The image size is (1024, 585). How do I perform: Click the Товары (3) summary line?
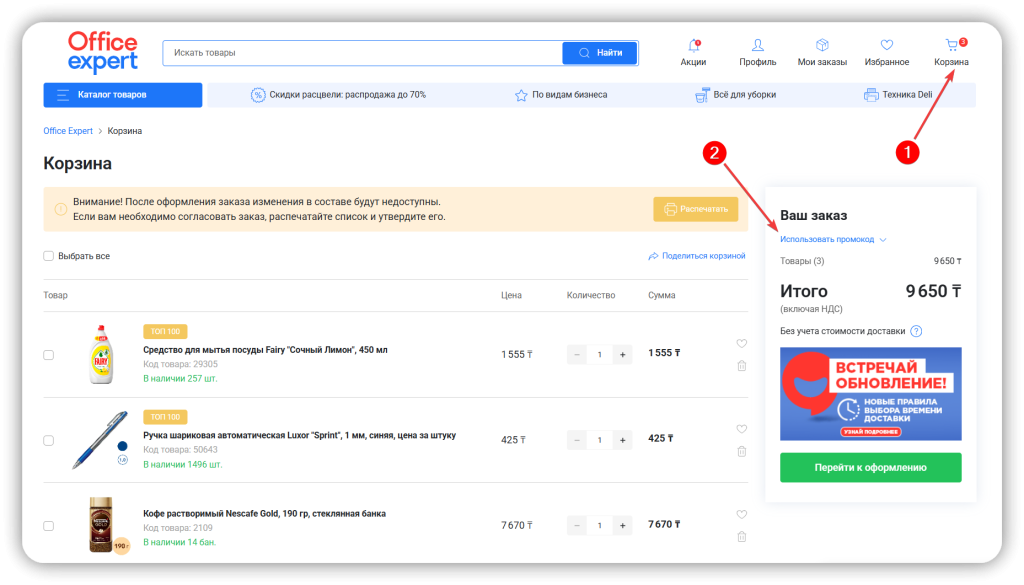coord(871,261)
